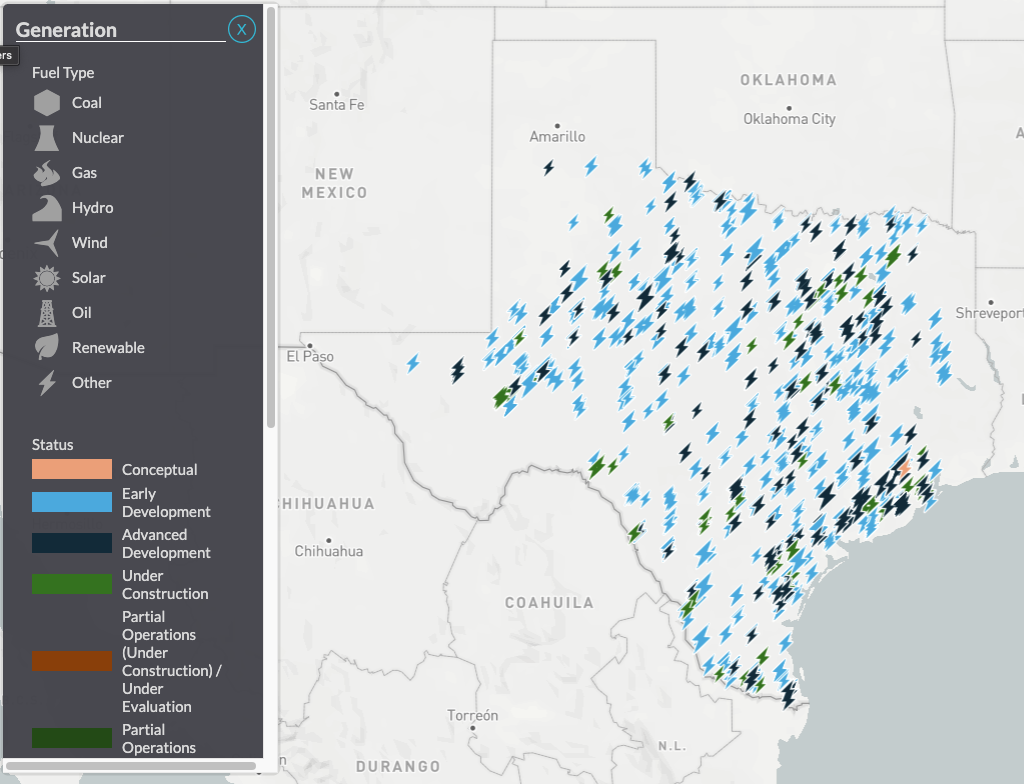
Task: Click the Conceptual orange color swatch
Action: coord(71,468)
